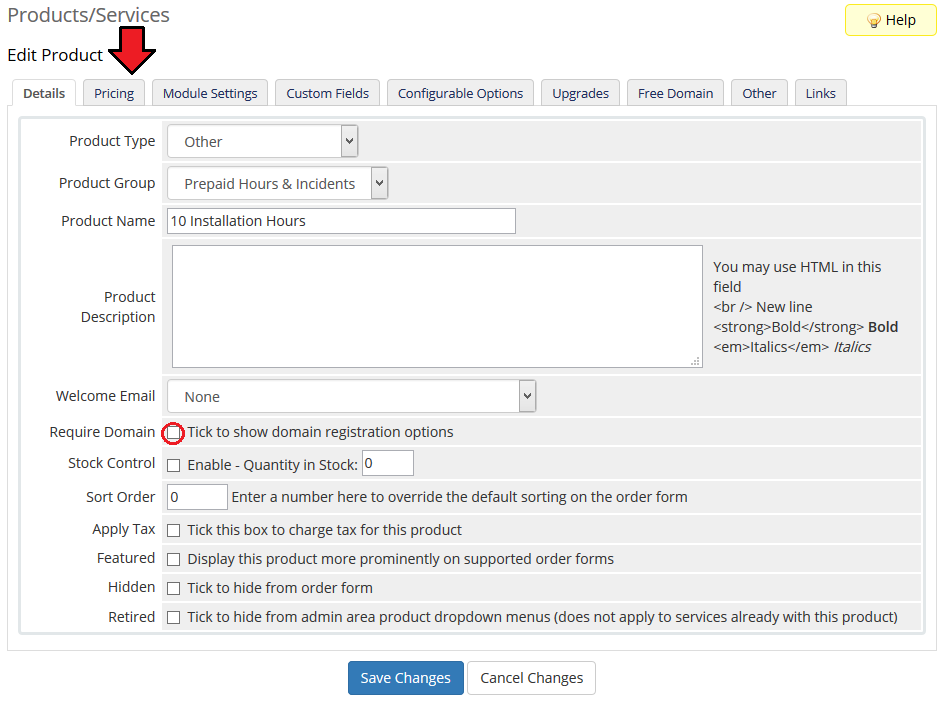The width and height of the screenshot is (947, 705).
Task: Click the Quantity in Stock field
Action: point(388,463)
